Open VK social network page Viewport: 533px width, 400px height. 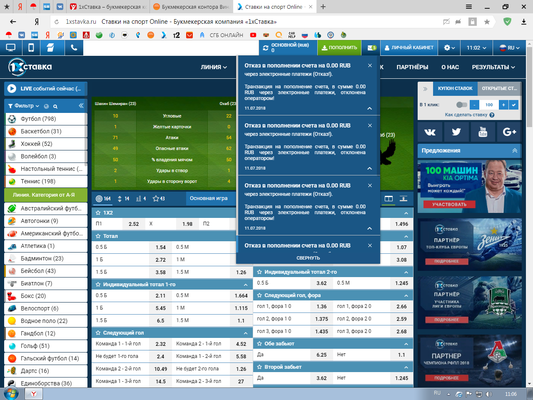(x=430, y=132)
